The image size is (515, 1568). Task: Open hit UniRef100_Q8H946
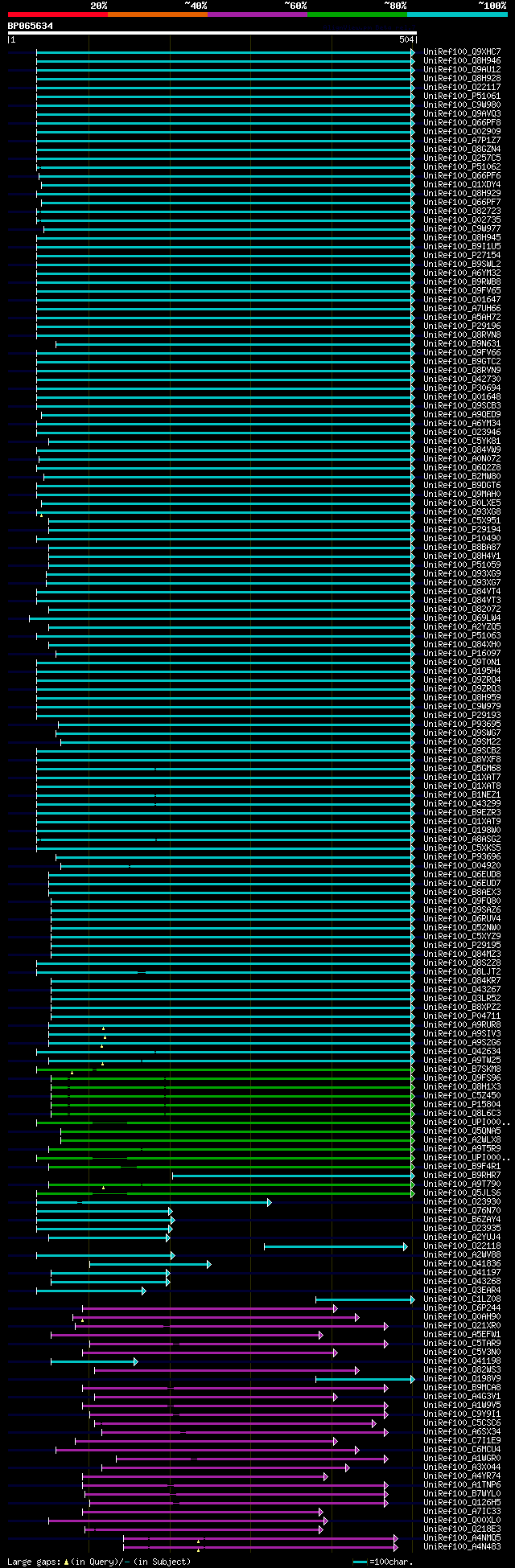pyautogui.click(x=462, y=61)
